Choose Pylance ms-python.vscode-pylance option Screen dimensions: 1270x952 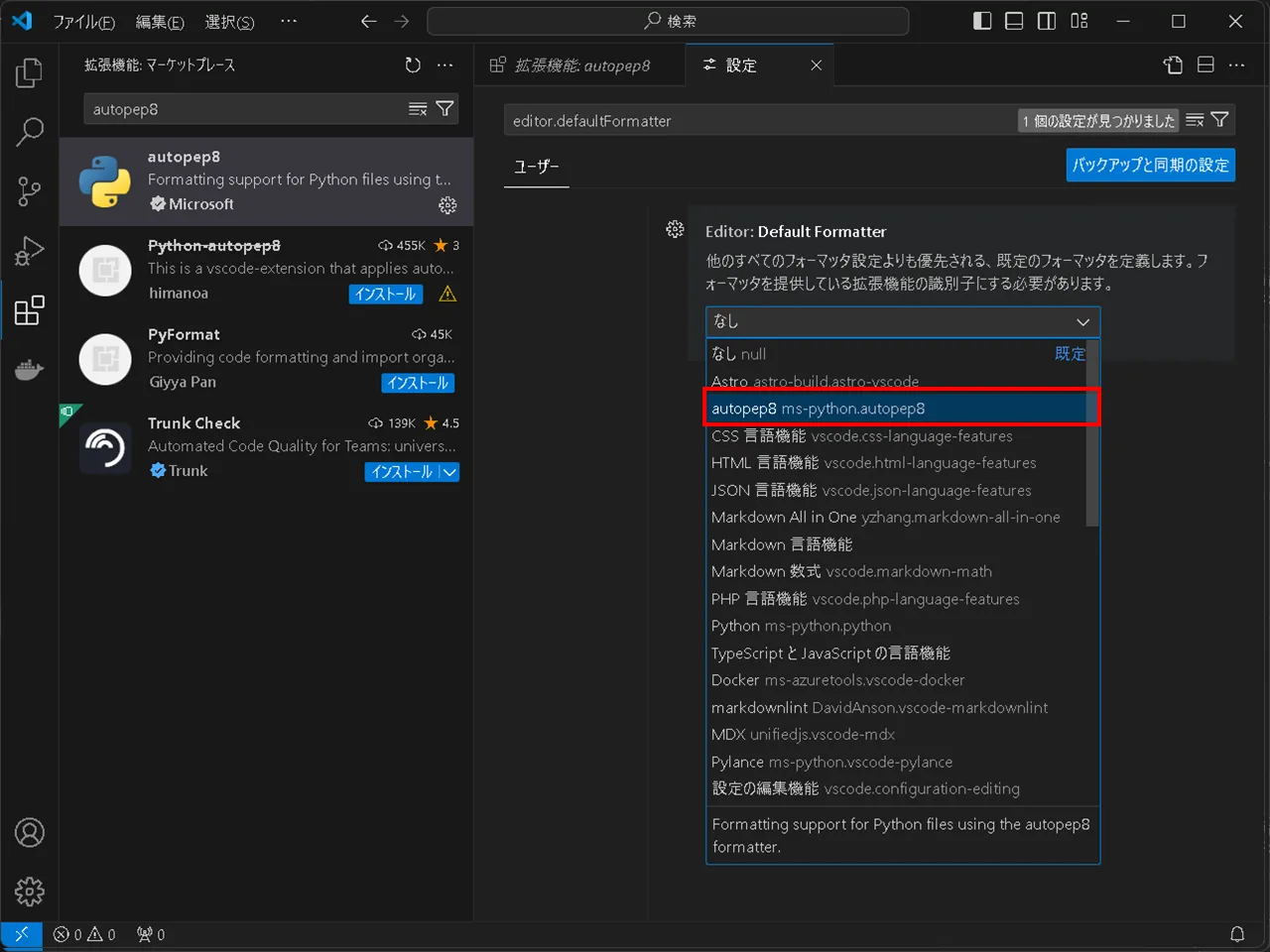897,762
